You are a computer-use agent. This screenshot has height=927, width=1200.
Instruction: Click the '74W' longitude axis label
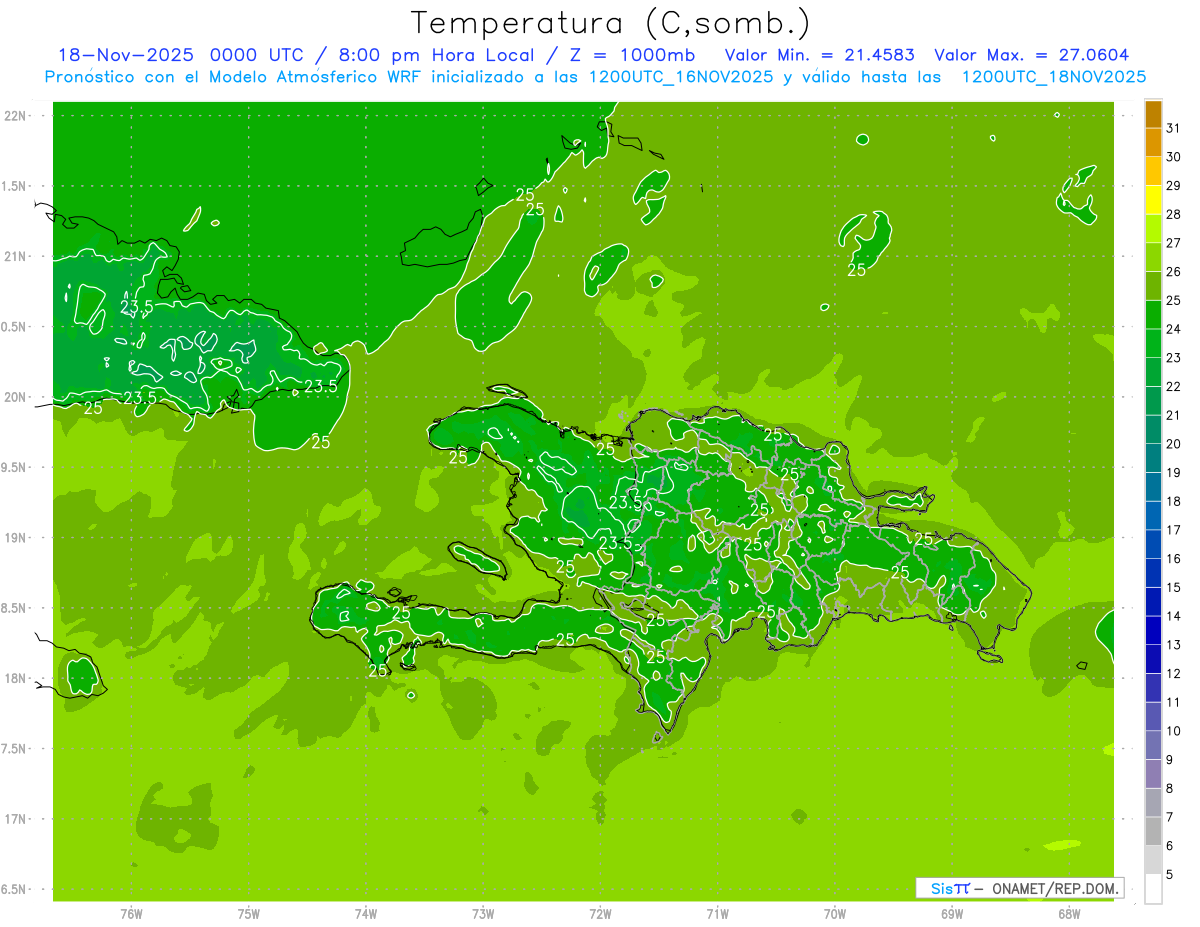point(366,914)
